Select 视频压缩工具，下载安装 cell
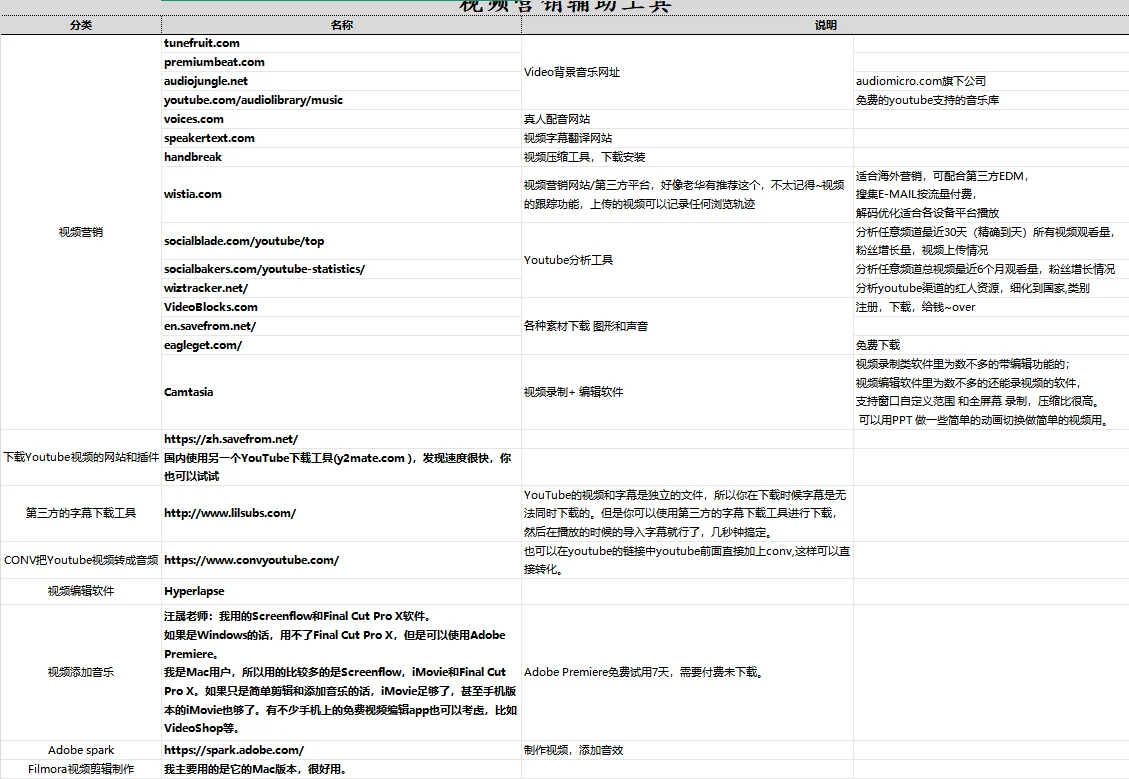 (687, 157)
